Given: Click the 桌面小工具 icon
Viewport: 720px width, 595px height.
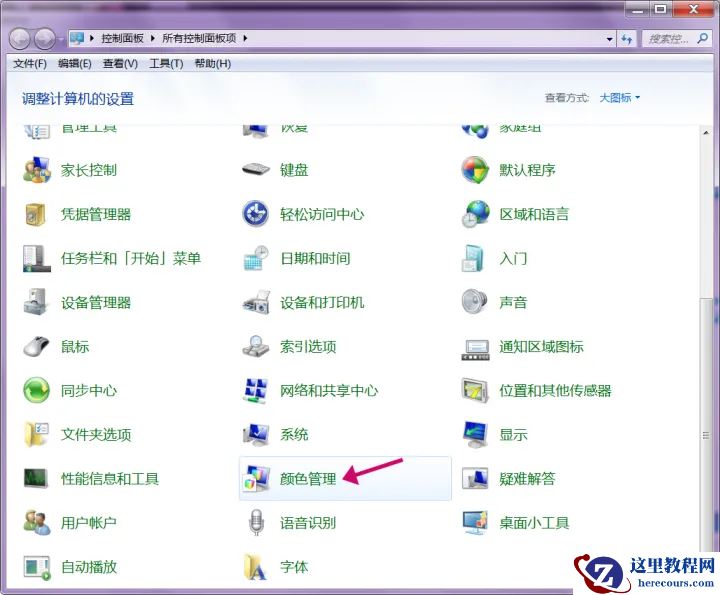Looking at the screenshot, I should click(475, 522).
